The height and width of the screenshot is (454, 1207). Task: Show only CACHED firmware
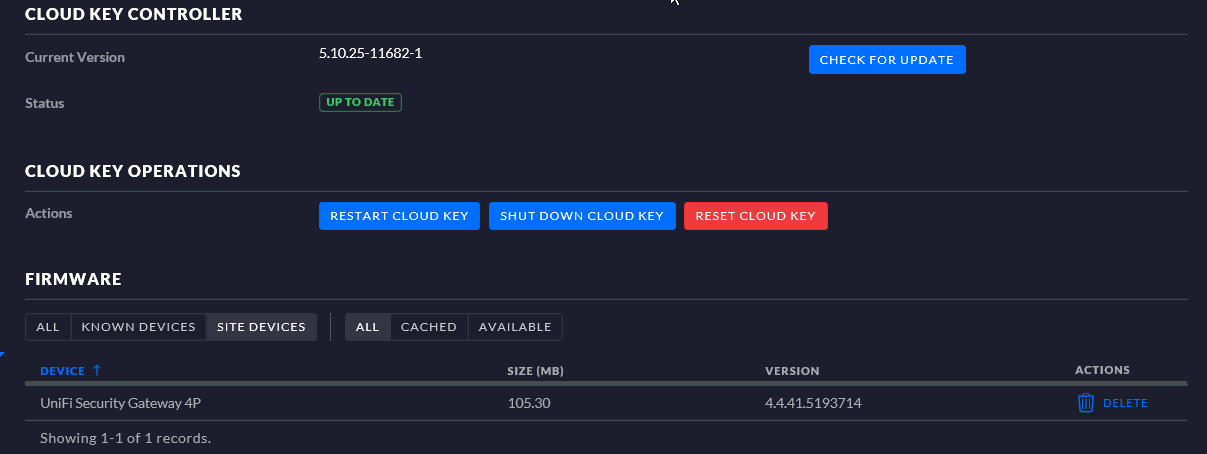428,327
